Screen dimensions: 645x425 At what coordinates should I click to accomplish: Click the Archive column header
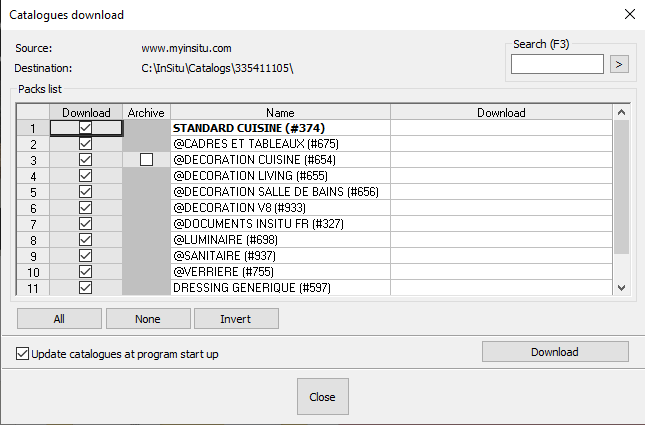pyautogui.click(x=147, y=113)
